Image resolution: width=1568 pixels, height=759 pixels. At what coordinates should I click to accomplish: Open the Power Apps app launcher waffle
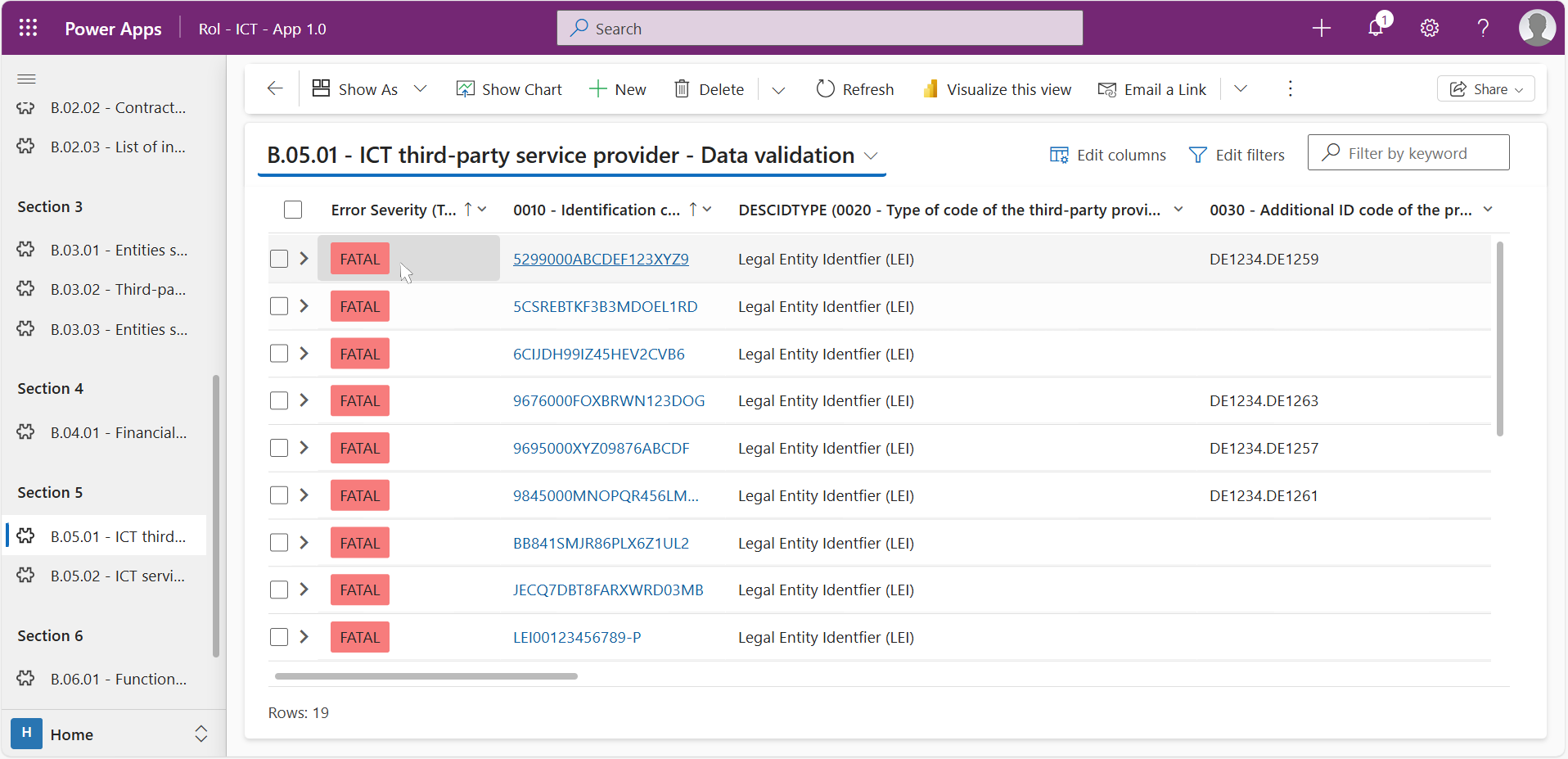point(28,28)
